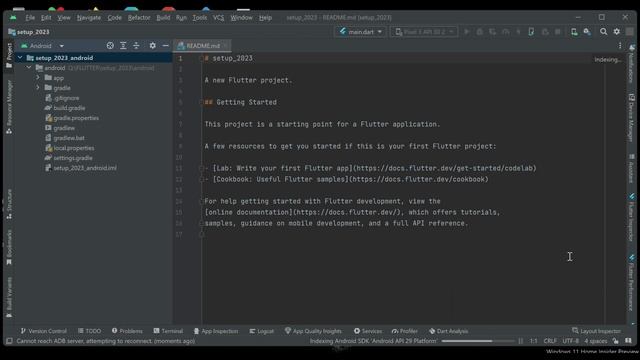Toggle the Resource Manager side panel
640x360 pixels.
[x=9, y=107]
